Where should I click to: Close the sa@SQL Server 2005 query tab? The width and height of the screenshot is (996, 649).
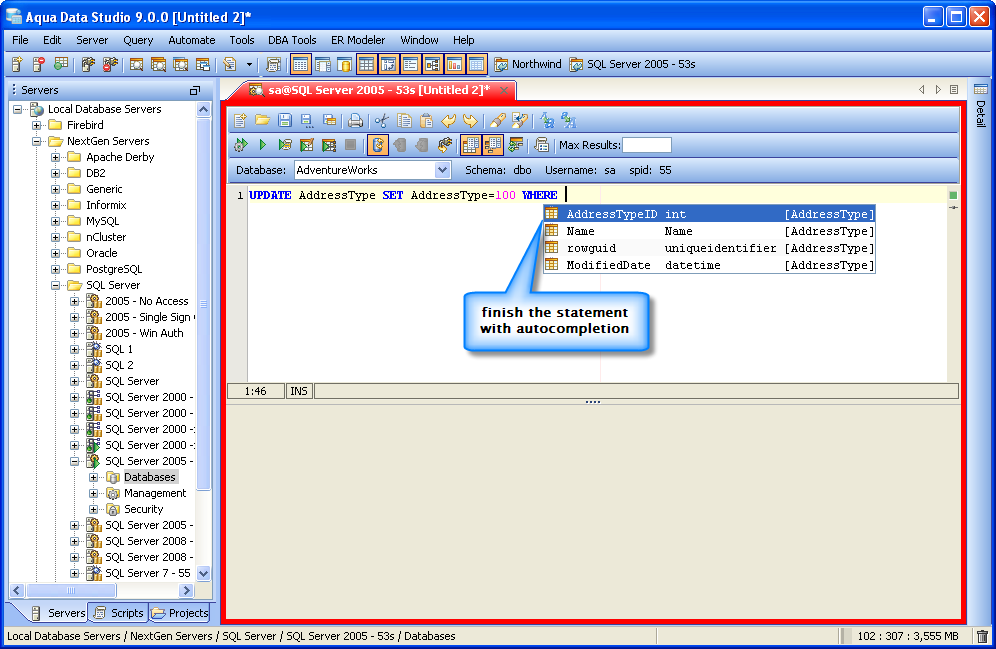(504, 90)
